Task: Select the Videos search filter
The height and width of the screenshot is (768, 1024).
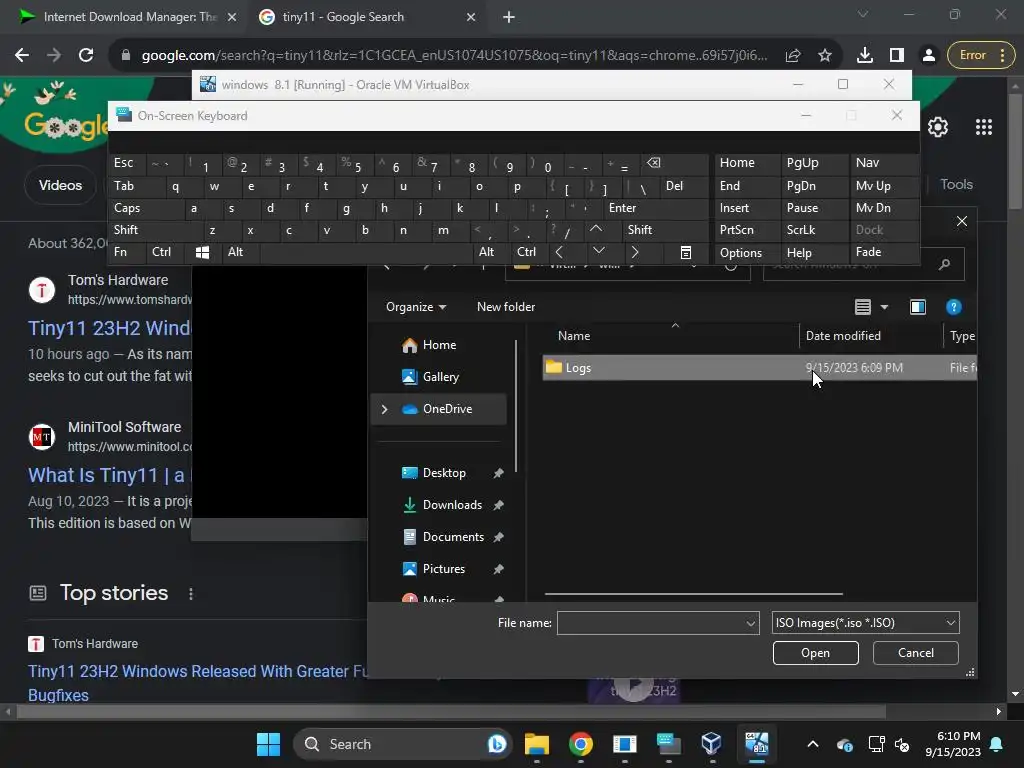Action: 60,185
